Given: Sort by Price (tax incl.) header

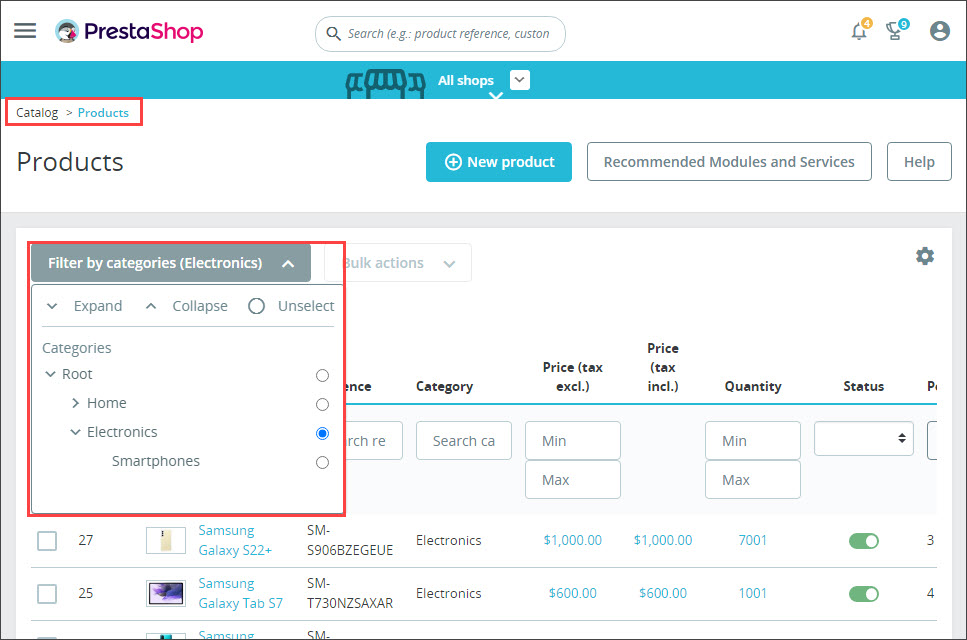Looking at the screenshot, I should click(x=663, y=367).
